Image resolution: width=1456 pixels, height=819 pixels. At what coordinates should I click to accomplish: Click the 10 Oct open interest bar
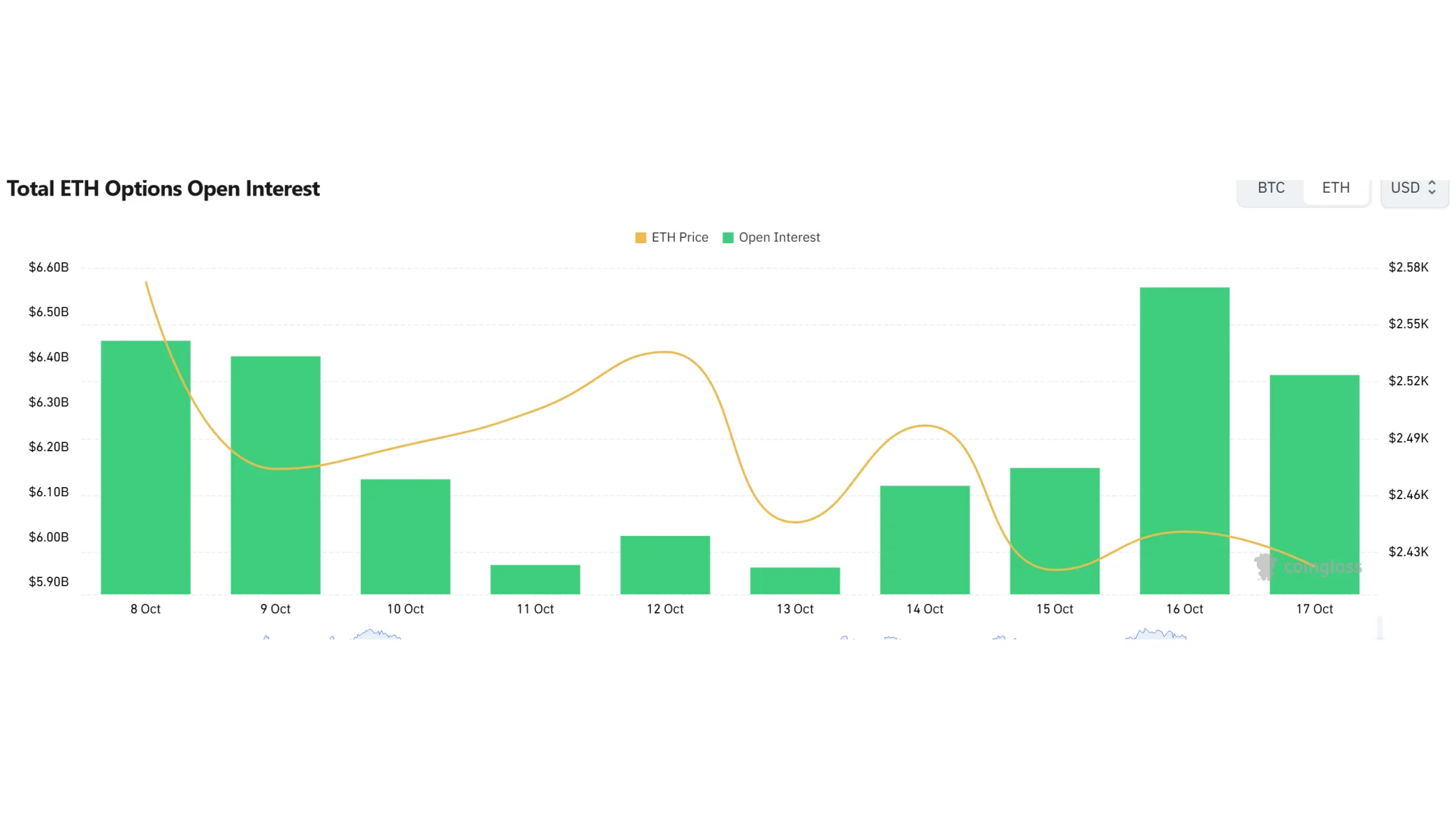coord(405,537)
